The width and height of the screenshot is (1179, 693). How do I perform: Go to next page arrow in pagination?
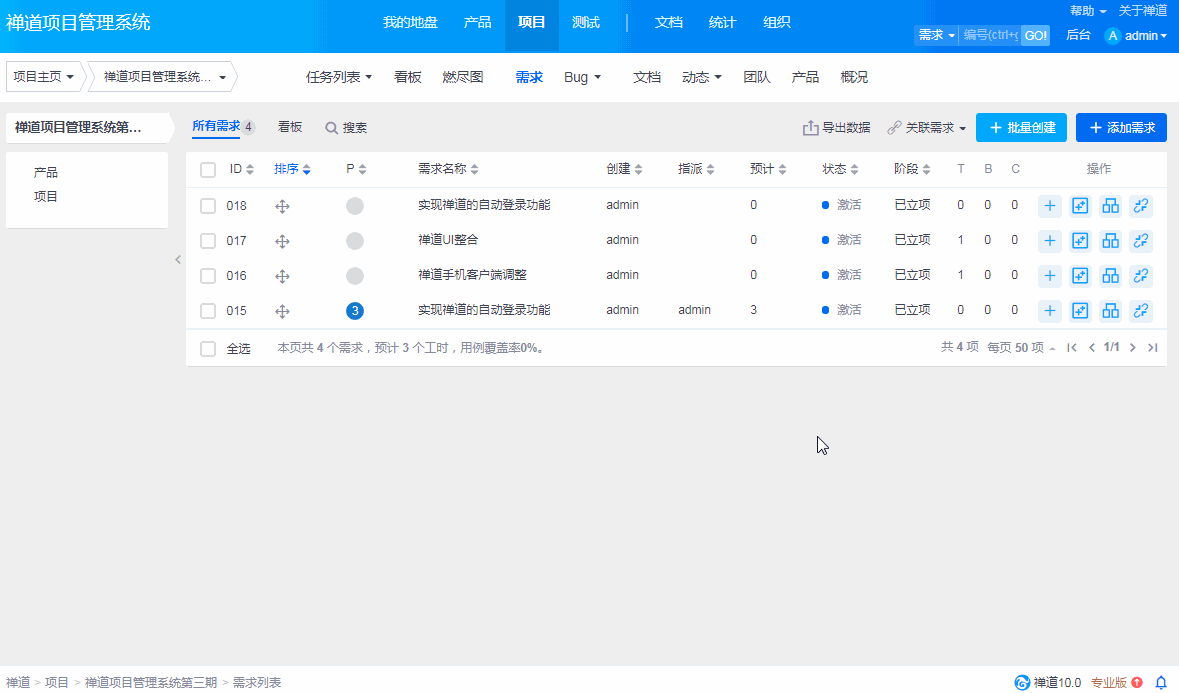[x=1133, y=348]
